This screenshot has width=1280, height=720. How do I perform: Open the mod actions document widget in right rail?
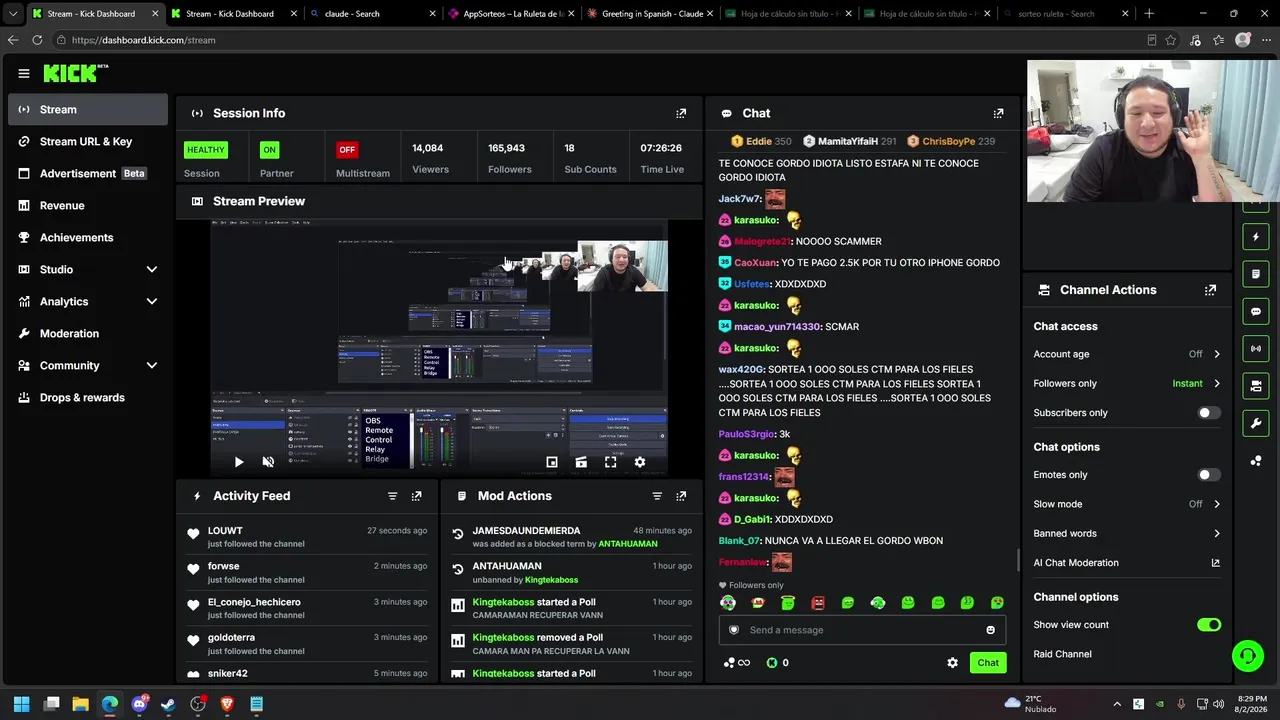point(1256,274)
